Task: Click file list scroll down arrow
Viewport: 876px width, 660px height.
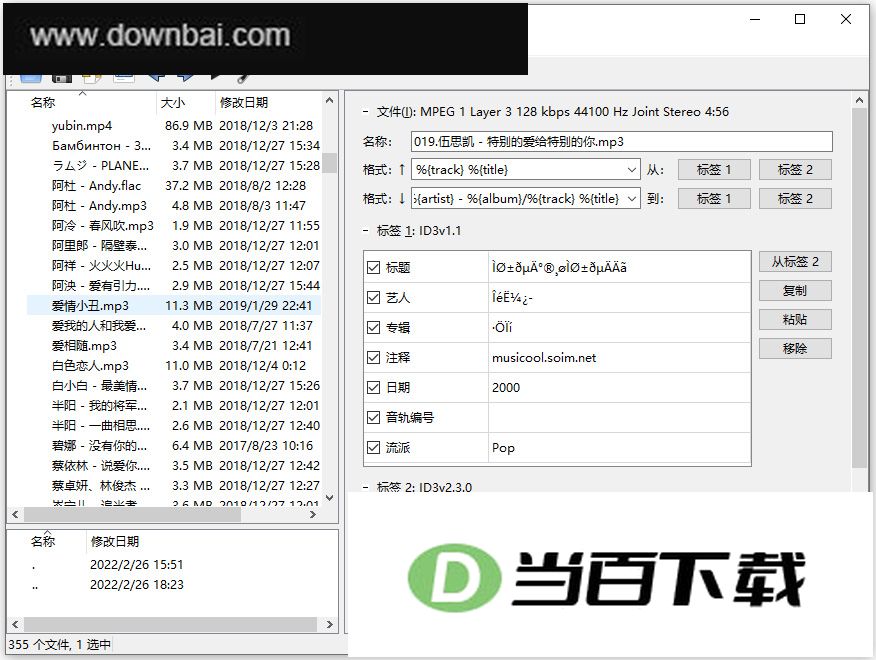Action: pyautogui.click(x=329, y=497)
